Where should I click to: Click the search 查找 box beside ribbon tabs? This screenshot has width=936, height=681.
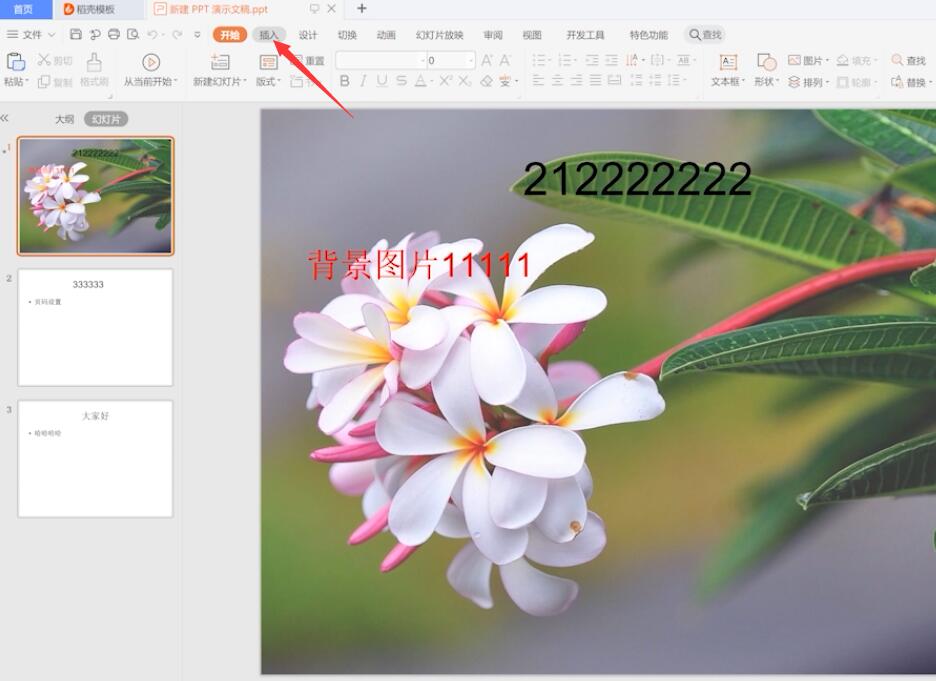[706, 35]
